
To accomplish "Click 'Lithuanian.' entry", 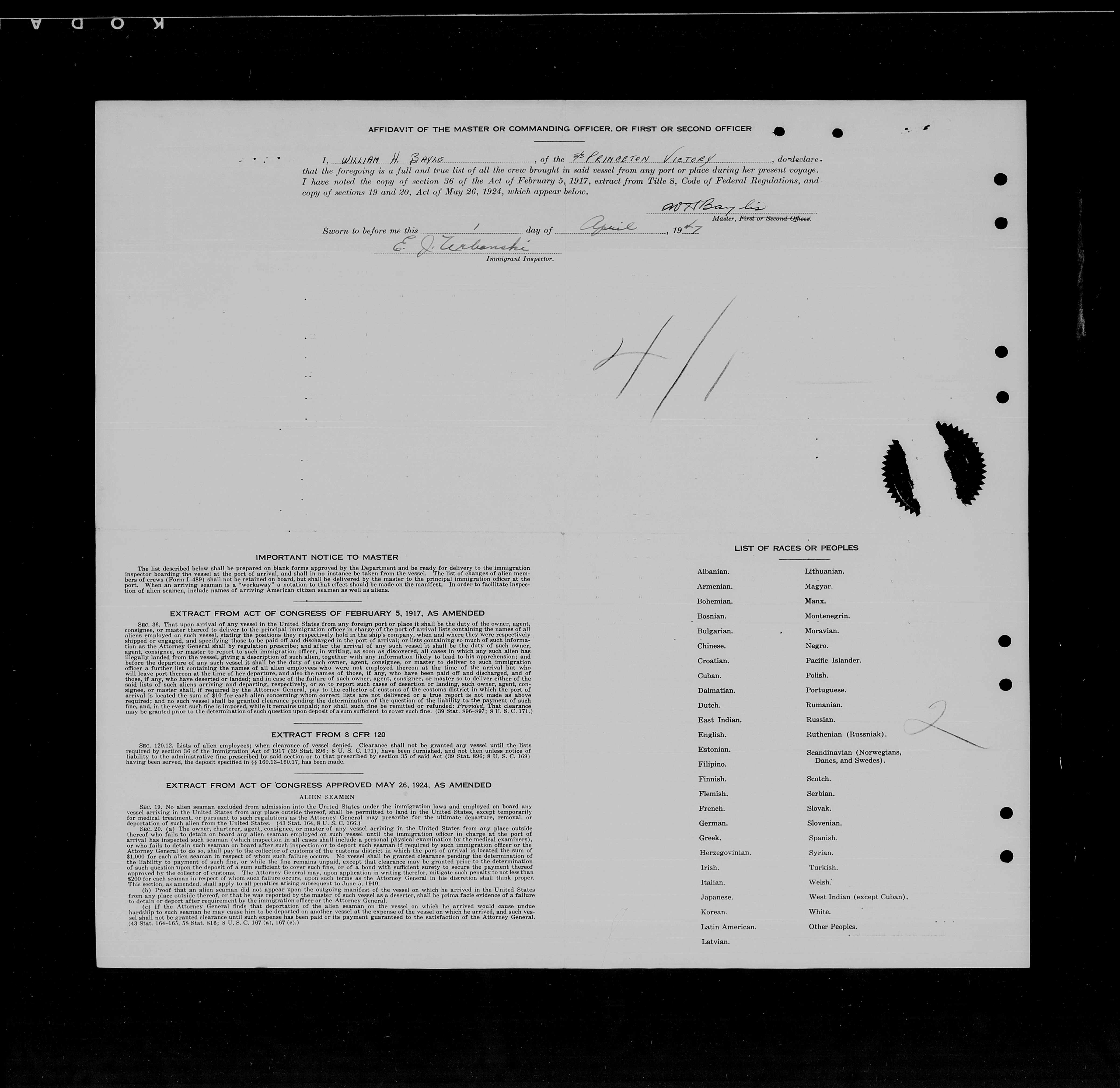I will (824, 571).
